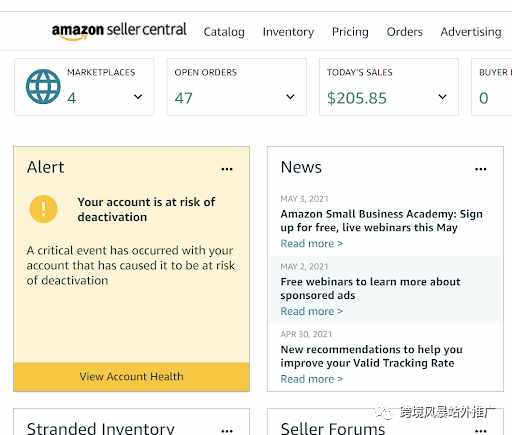Screen dimensions: 512x435
Task: Click the Buyer Messages count card
Action: click(x=492, y=87)
